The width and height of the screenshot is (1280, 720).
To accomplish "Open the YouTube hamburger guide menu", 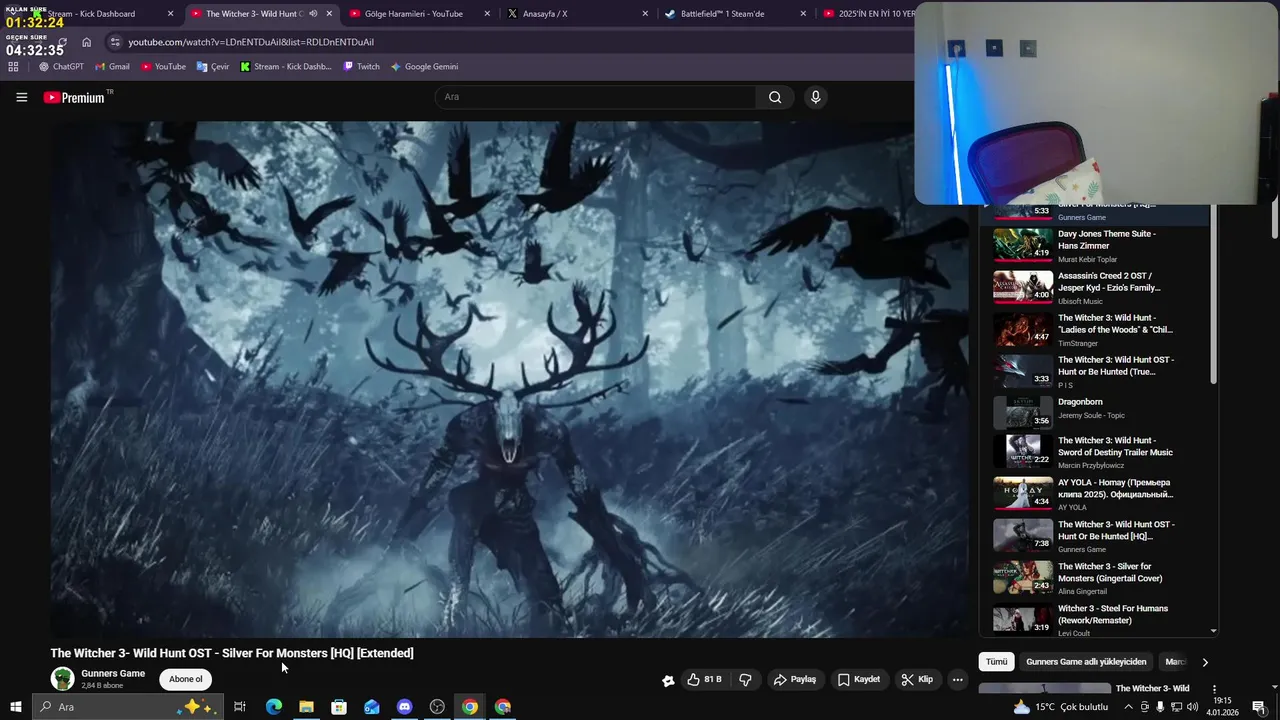I will (21, 97).
